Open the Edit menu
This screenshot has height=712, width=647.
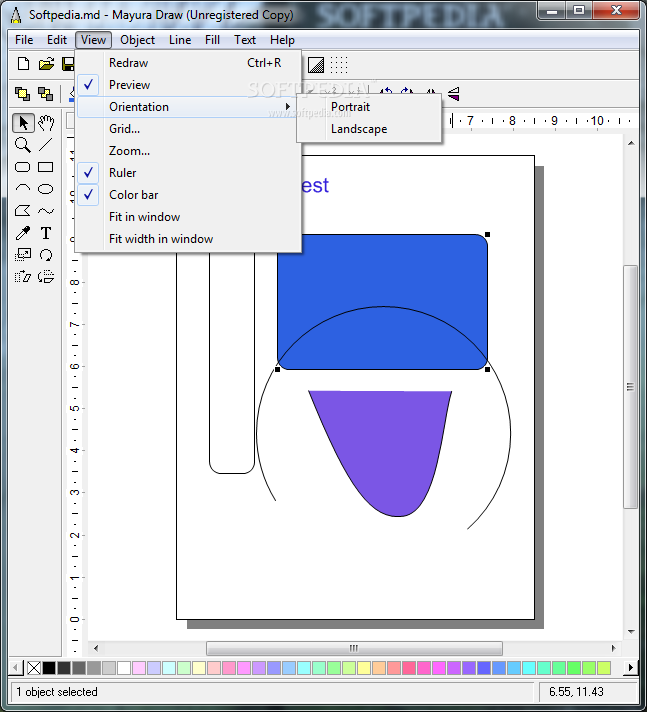[57, 40]
